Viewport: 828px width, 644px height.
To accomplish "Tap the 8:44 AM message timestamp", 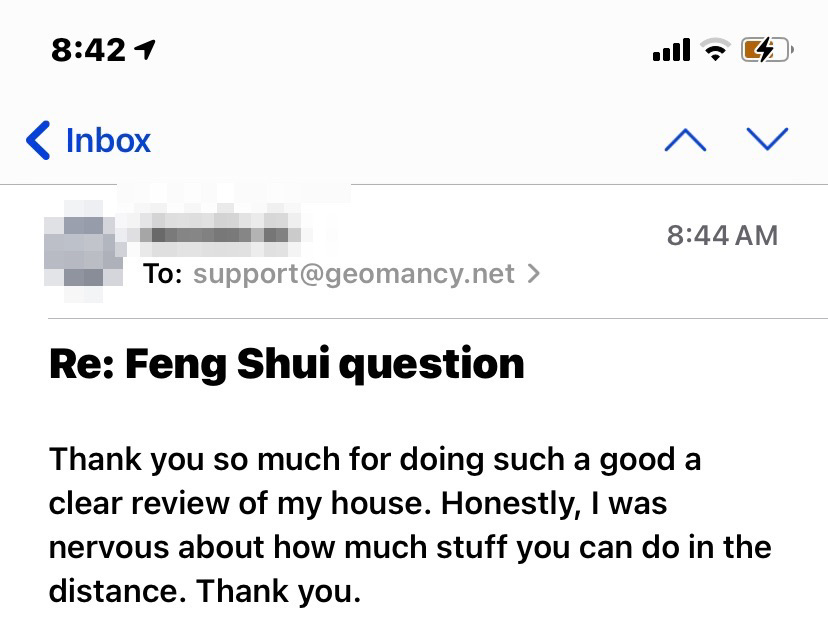I will click(721, 235).
